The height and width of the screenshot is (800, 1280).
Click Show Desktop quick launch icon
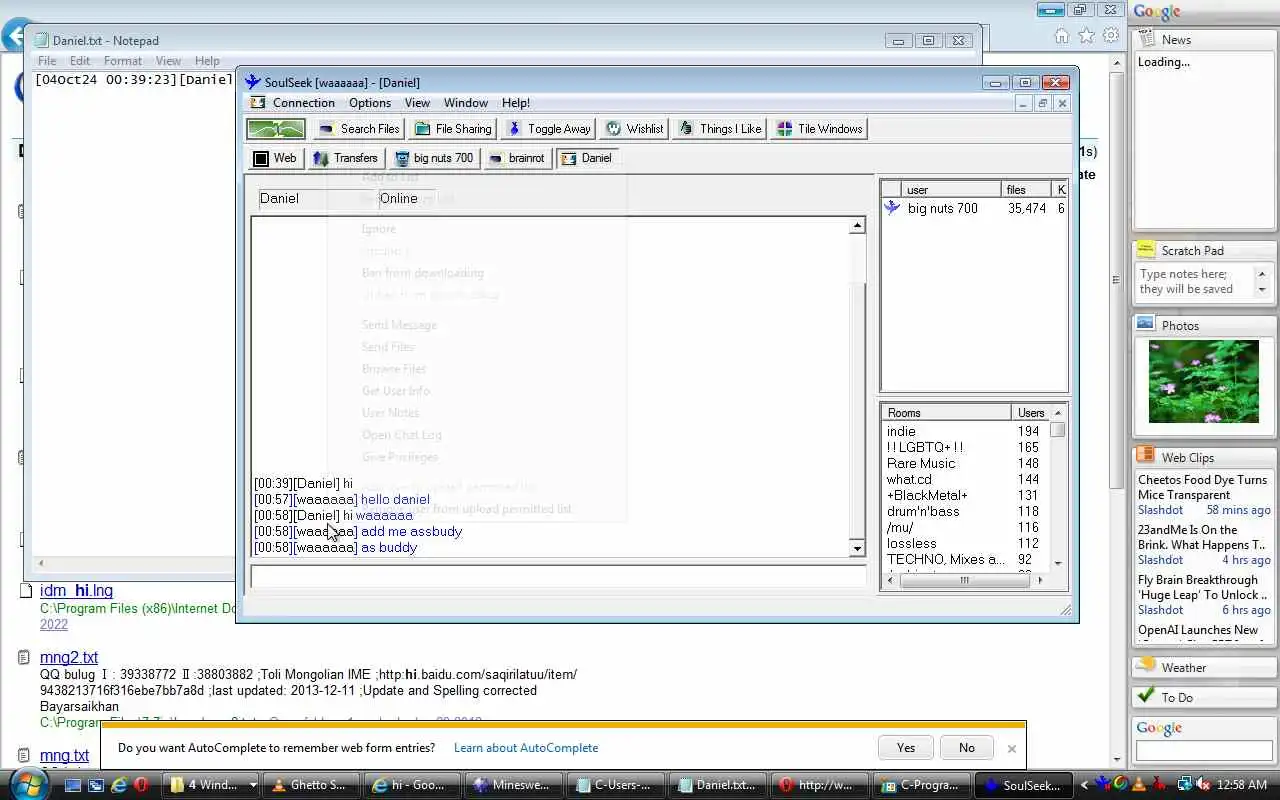point(73,785)
